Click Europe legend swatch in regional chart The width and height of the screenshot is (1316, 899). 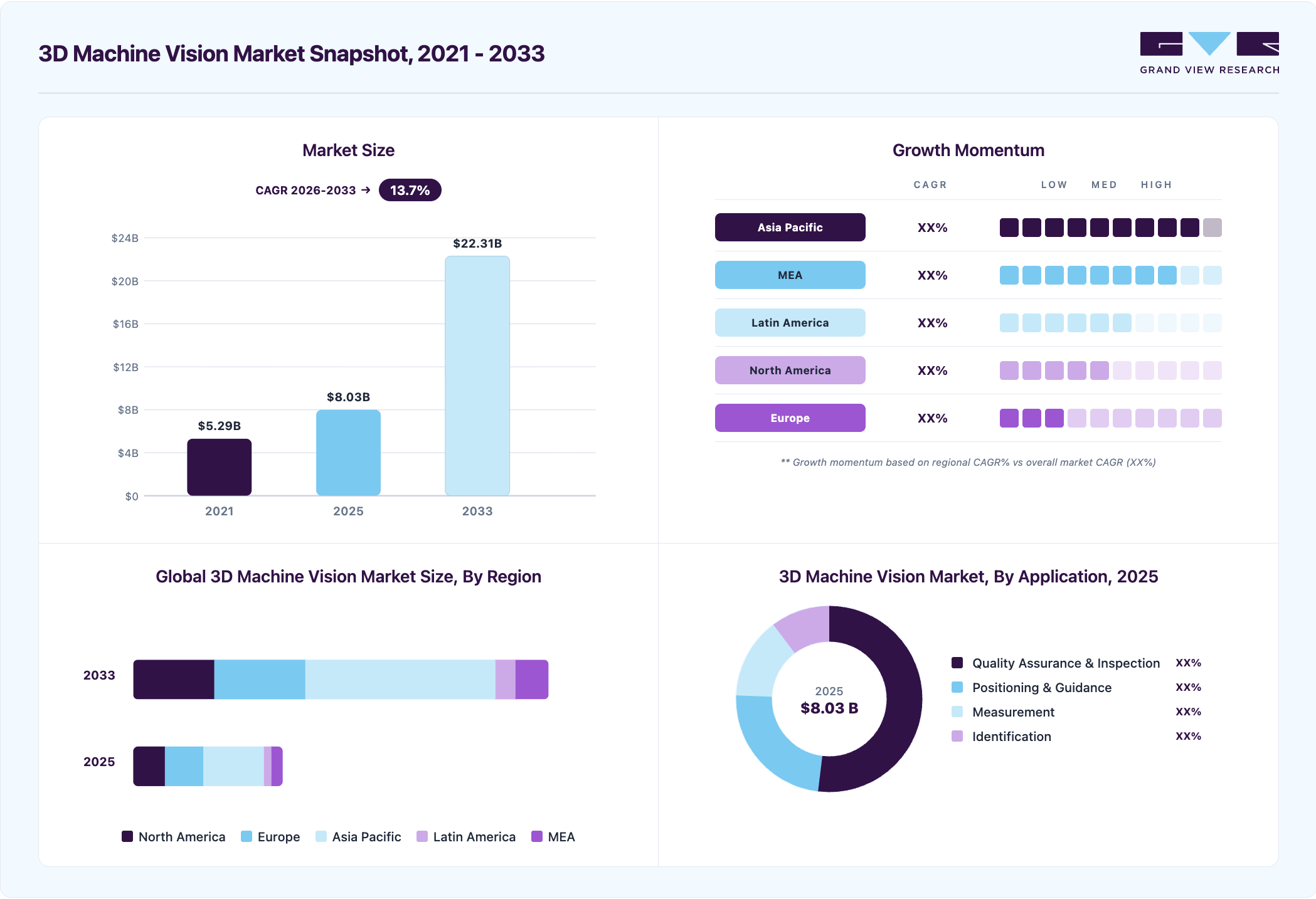pyautogui.click(x=247, y=836)
